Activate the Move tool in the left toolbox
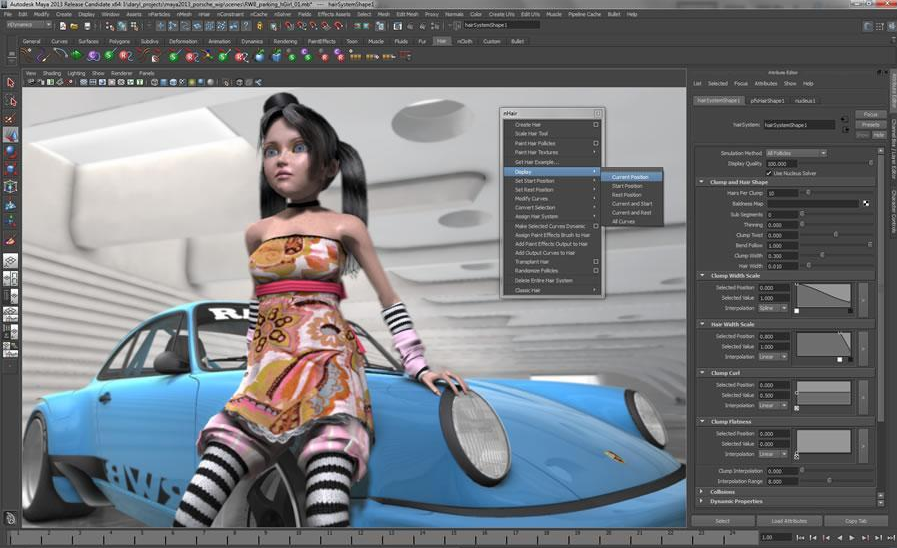897x548 pixels. (x=10, y=134)
